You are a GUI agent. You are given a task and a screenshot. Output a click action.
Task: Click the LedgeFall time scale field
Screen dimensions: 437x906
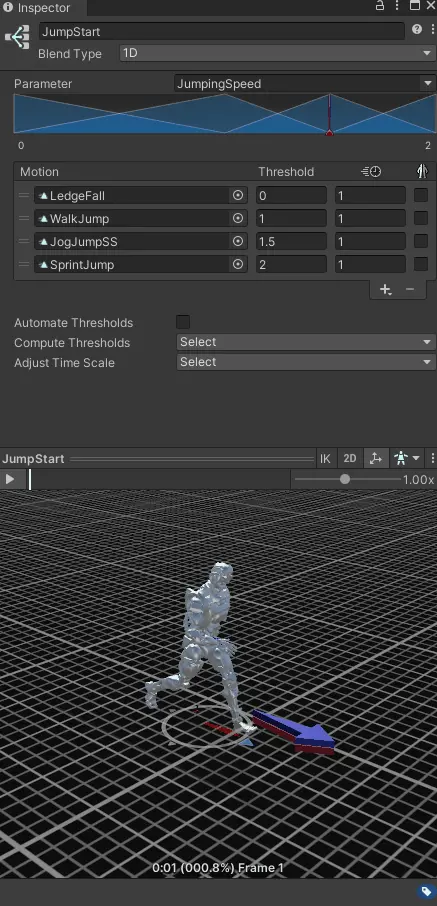point(370,195)
